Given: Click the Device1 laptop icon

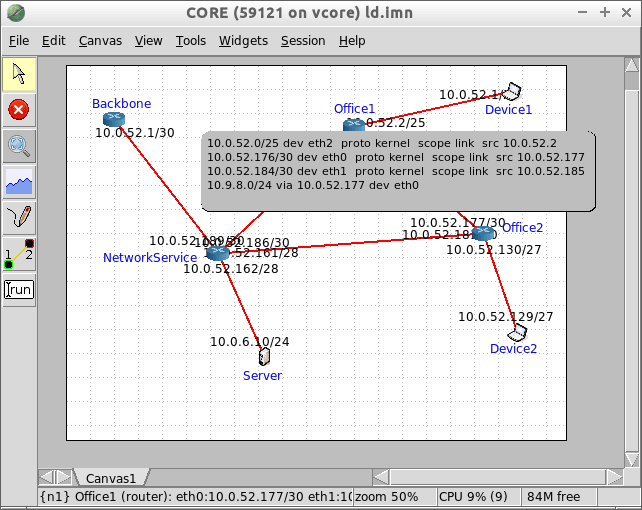Looking at the screenshot, I should pos(512,91).
